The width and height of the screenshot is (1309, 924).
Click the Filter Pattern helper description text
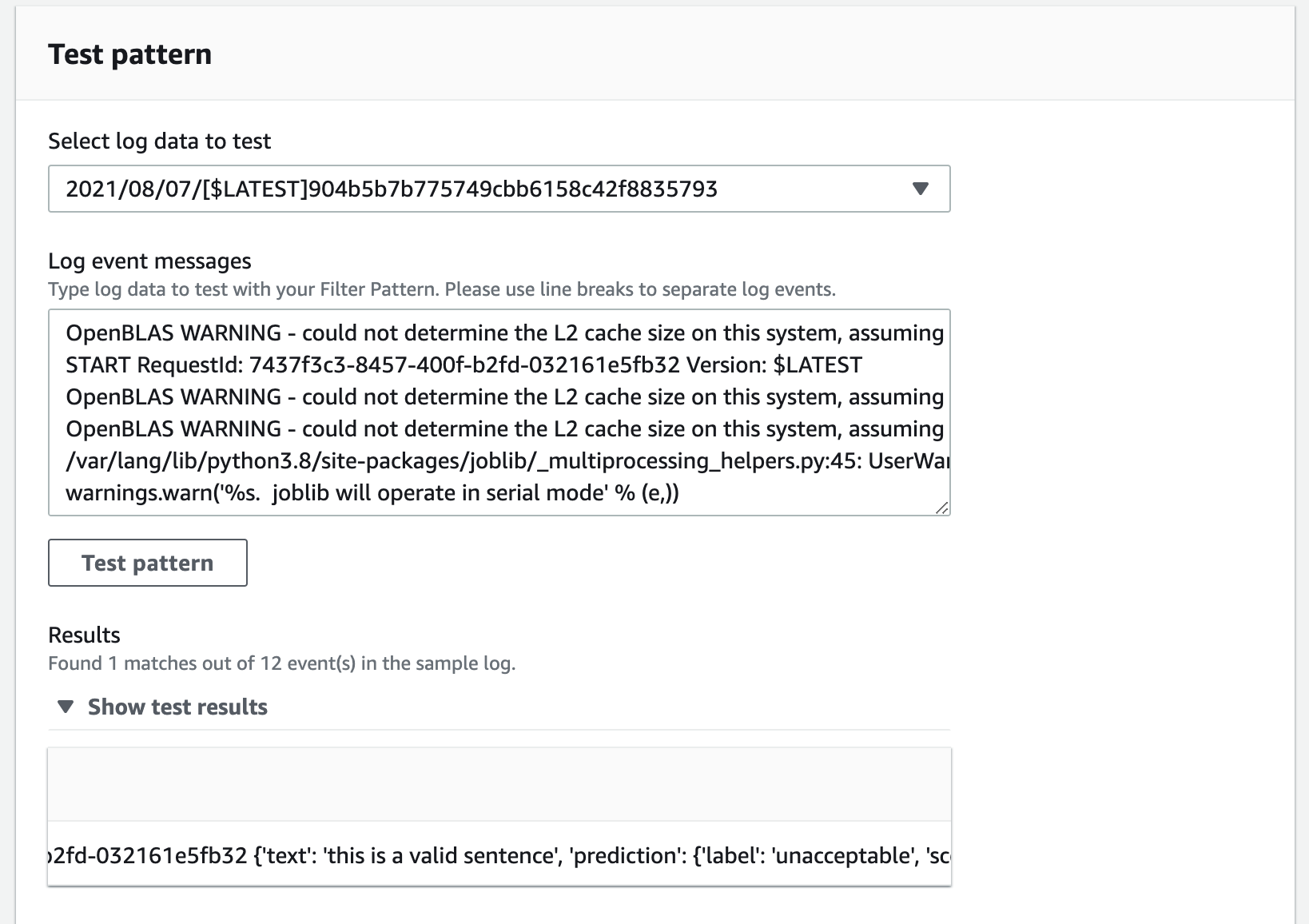click(x=441, y=289)
